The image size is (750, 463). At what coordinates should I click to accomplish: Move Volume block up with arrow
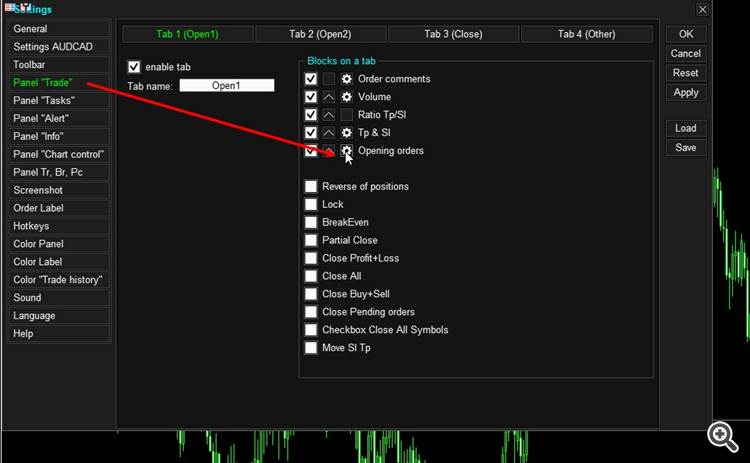pos(329,97)
